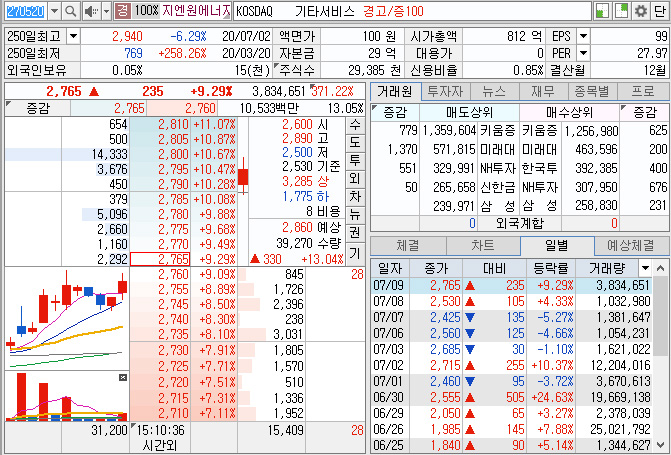Click the 차 vertical side button
671x455 pixels.
[355, 196]
